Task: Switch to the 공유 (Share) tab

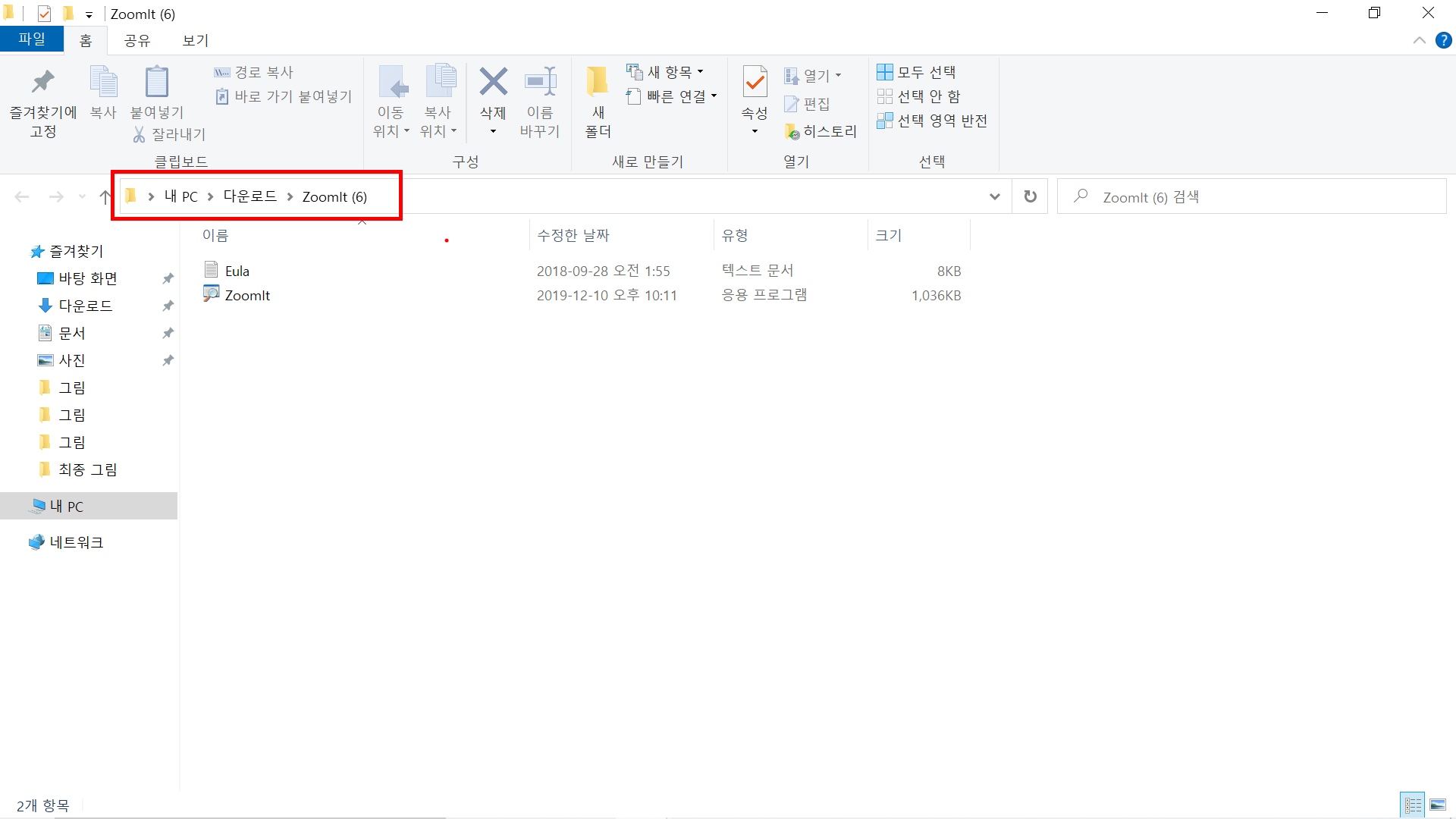Action: 137,40
